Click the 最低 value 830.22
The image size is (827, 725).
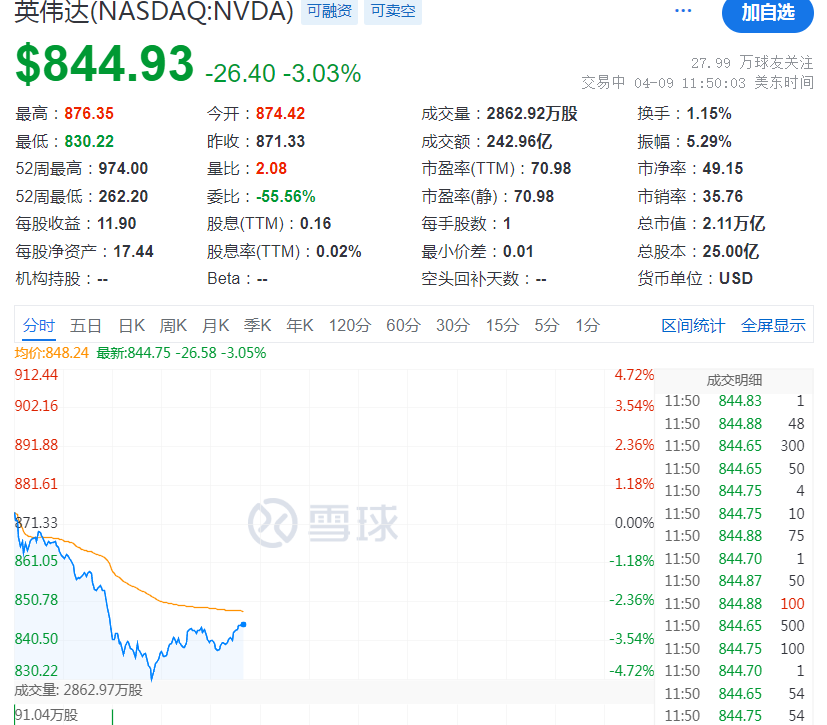(x=89, y=141)
